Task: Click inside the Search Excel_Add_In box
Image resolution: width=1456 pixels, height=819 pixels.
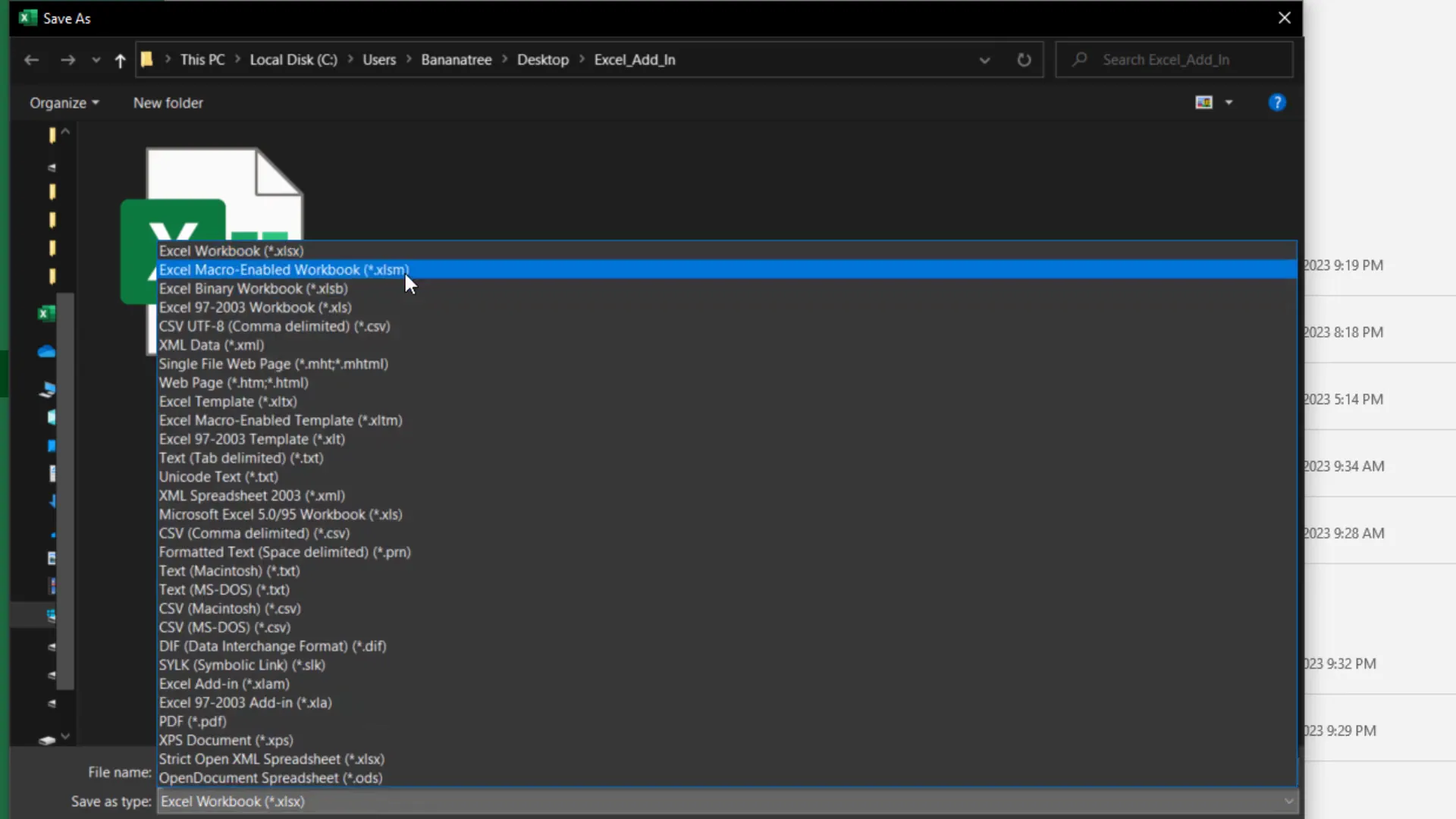Action: pos(1175,59)
